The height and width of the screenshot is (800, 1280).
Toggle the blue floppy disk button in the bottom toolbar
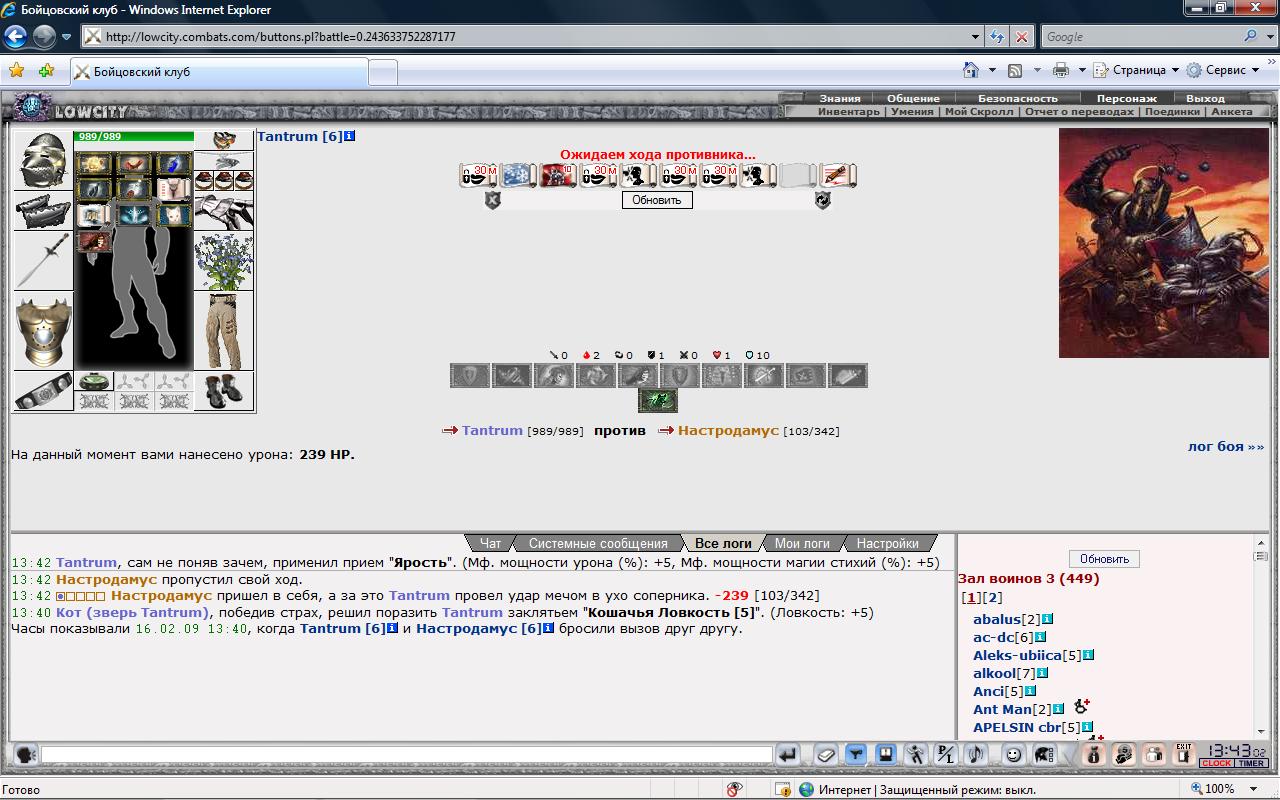pyautogui.click(x=885, y=754)
